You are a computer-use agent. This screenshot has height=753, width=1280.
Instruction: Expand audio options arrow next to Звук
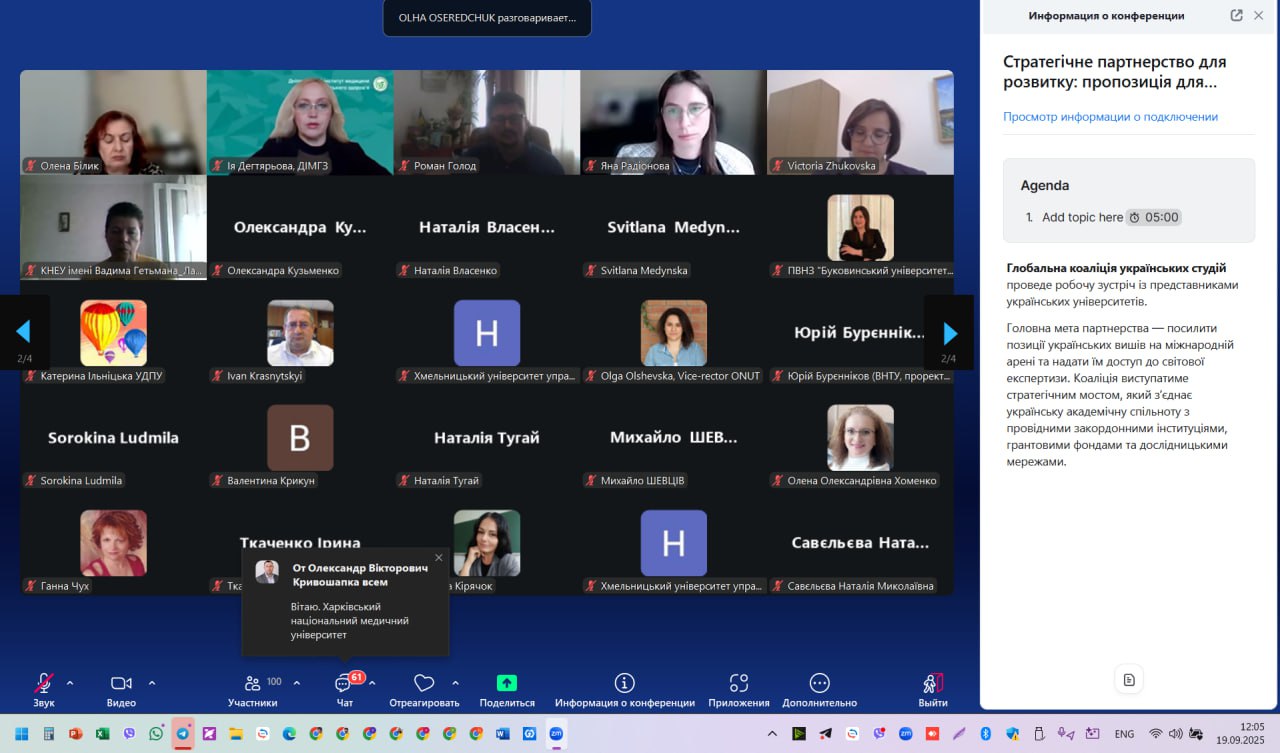coord(70,683)
